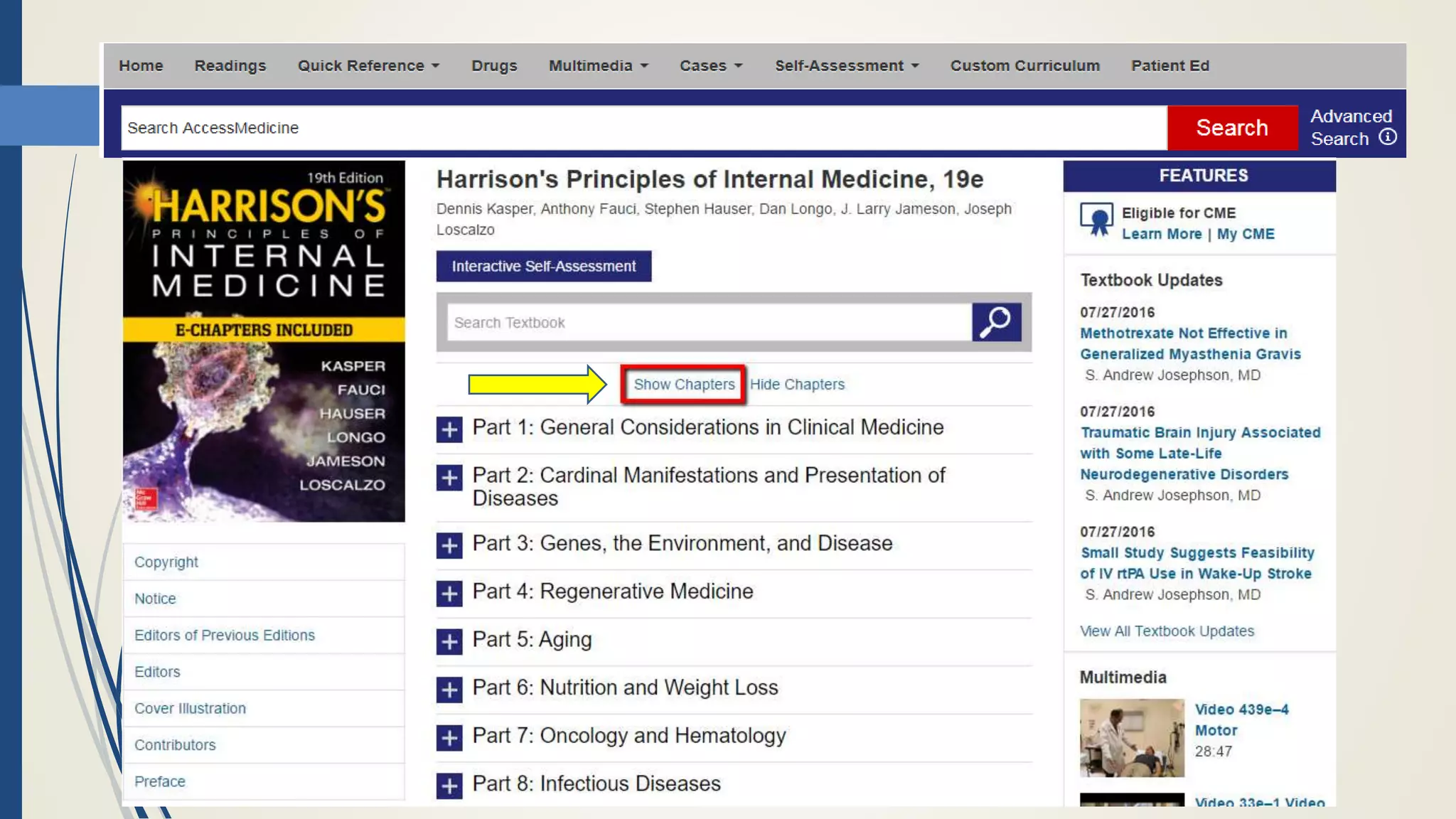Click the Interactive Self-Assessment button

point(544,266)
